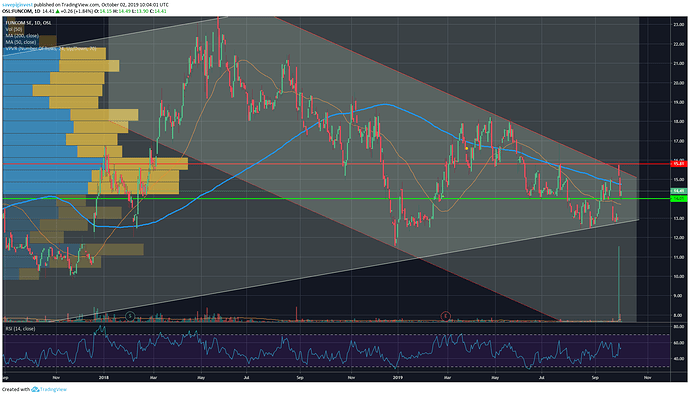The width and height of the screenshot is (690, 396).
Task: Click the orange dot marker on the chart
Action: 467,148
